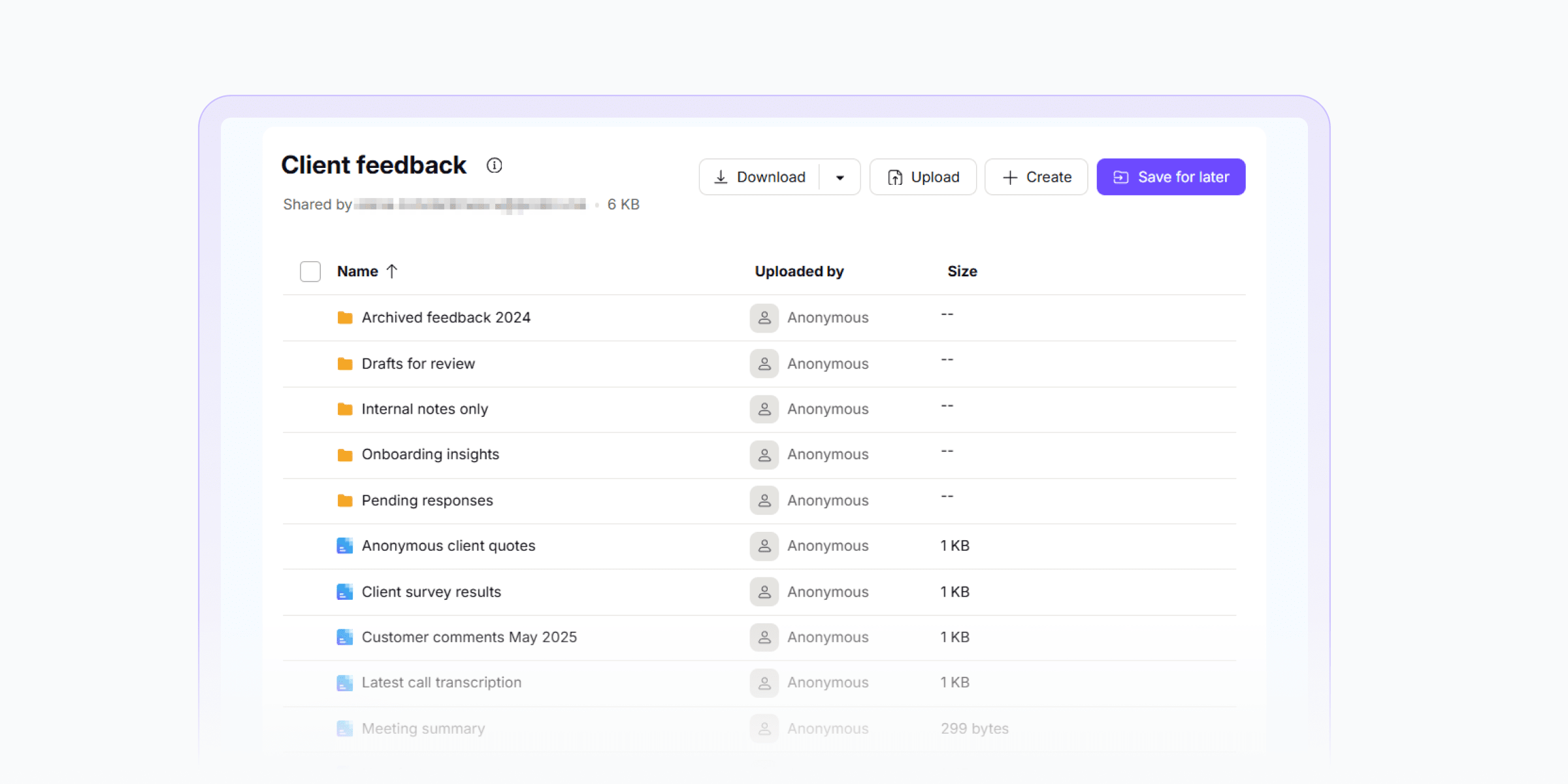Click the Pending responses folder icon
Screen dimensions: 1568x784
tap(345, 500)
